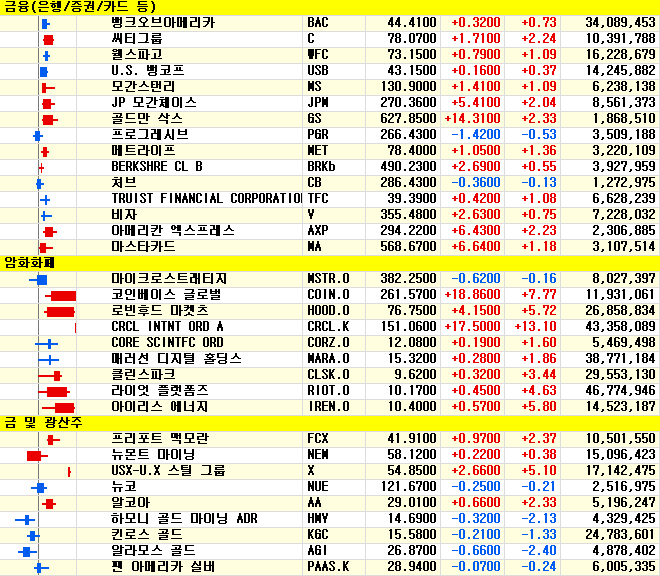The width and height of the screenshot is (660, 576).
Task: Click the CORE SCINTFC ORD candlestick icon
Action: point(46,344)
